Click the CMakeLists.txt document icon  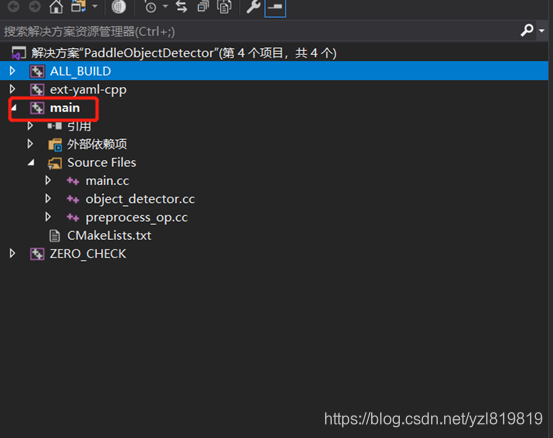[x=55, y=236]
